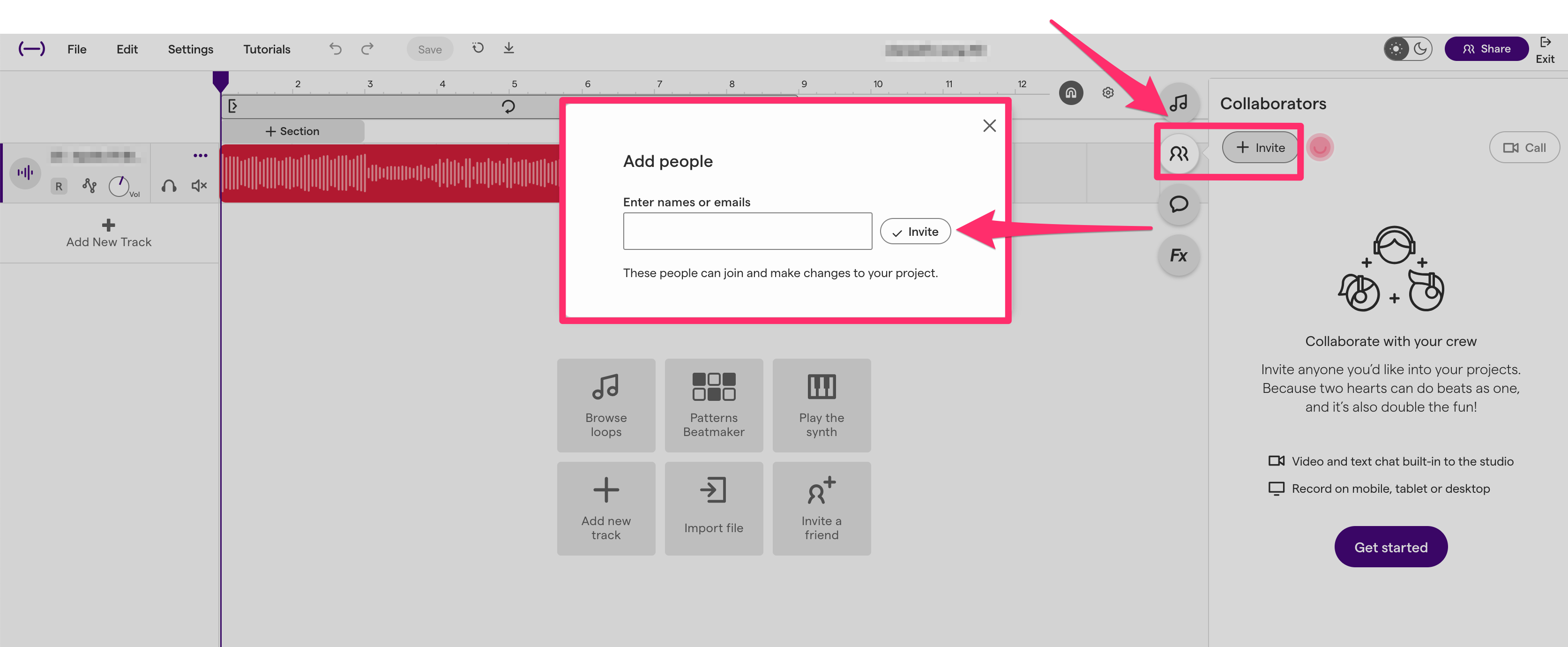
Task: Toggle the snap magnet icon
Action: 1071,93
